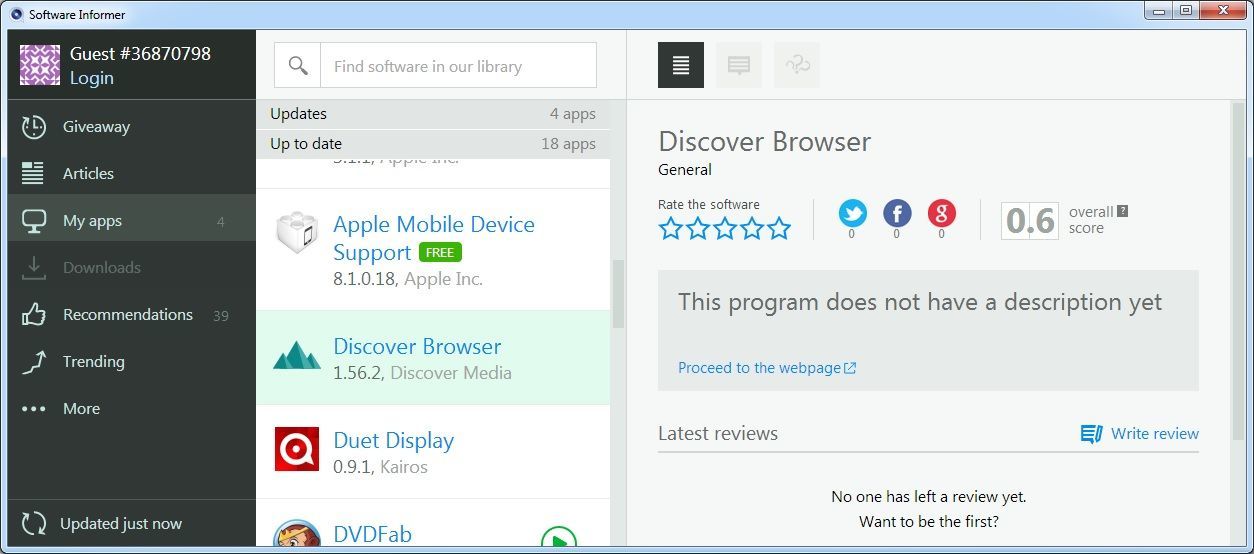Click the 0.6 overall score box
Screen dimensions: 1254x554
coord(1030,220)
